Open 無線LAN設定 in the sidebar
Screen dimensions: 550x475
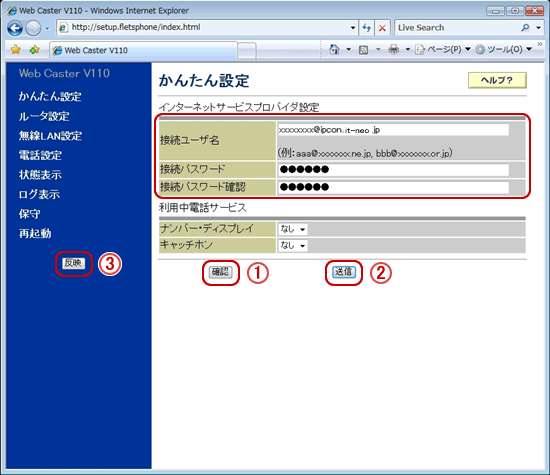(x=50, y=136)
